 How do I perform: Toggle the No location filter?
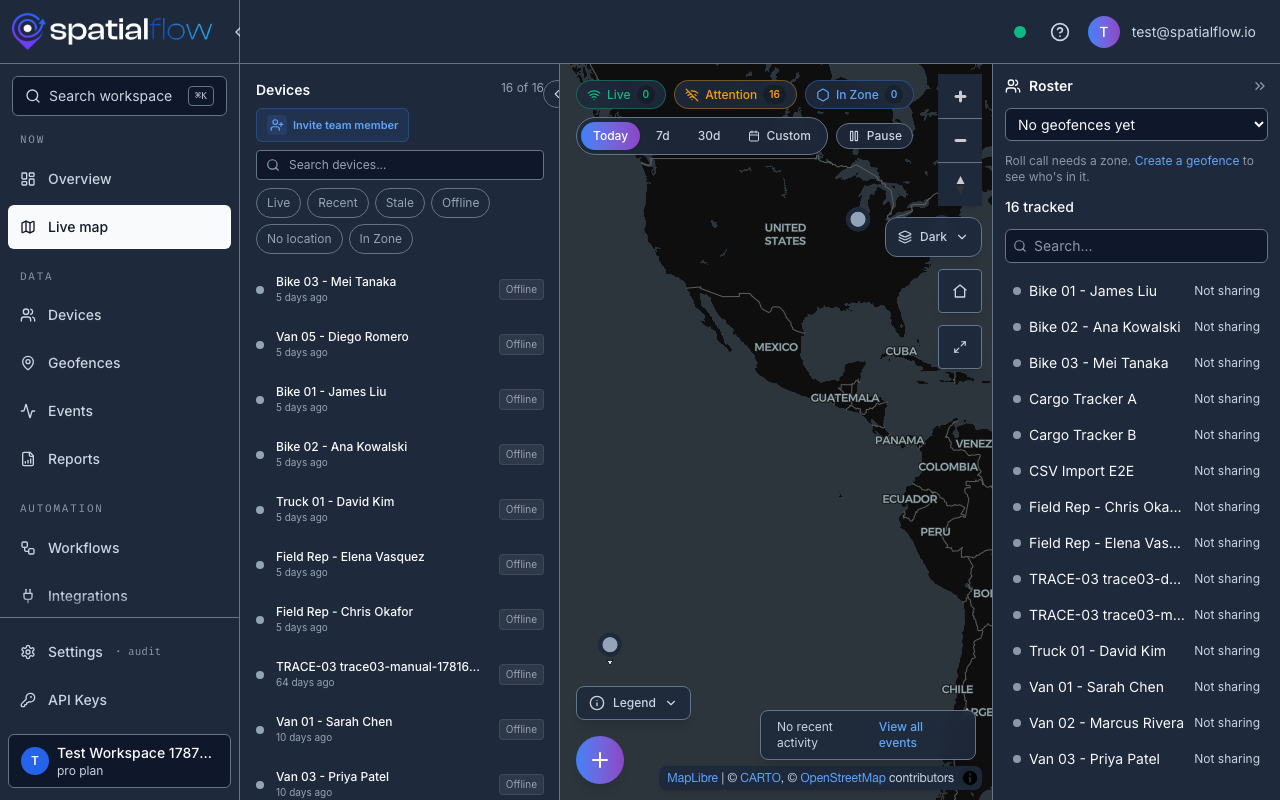click(299, 239)
